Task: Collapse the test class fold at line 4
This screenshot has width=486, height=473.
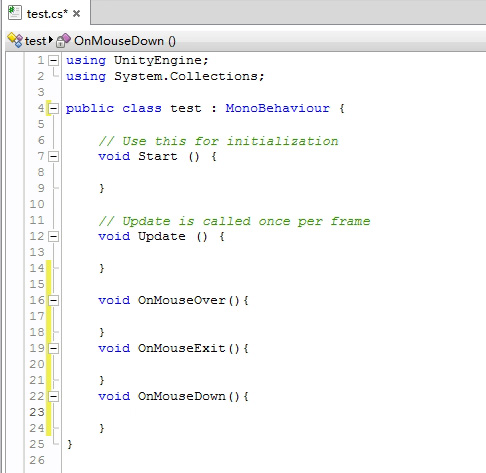Action: tap(53, 108)
